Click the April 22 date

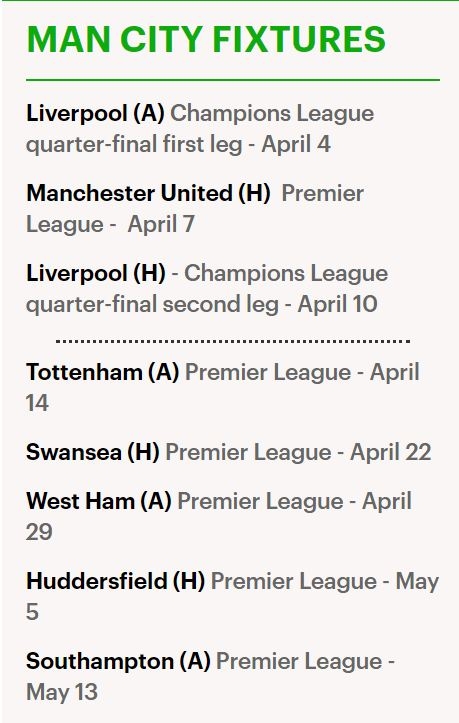pos(391,452)
